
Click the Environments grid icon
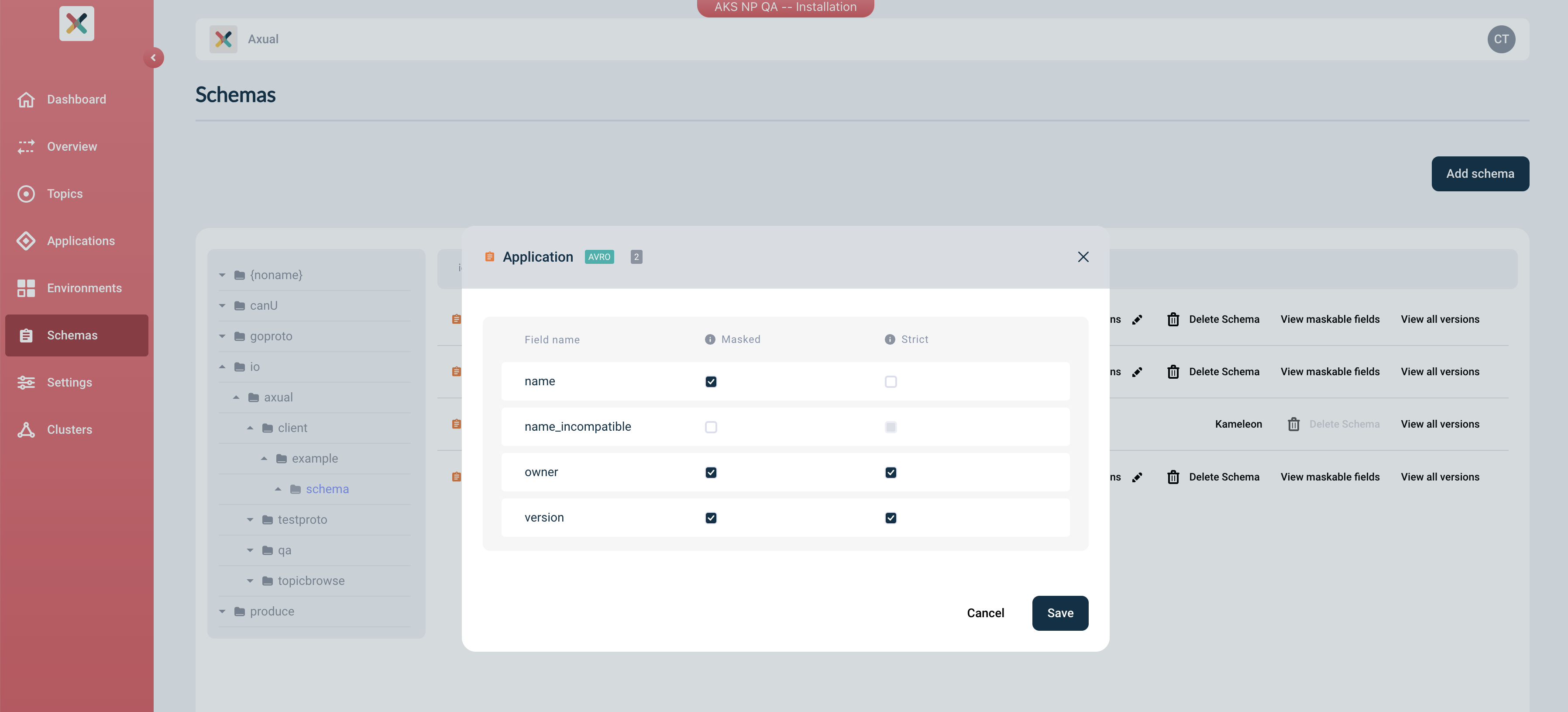tap(26, 288)
